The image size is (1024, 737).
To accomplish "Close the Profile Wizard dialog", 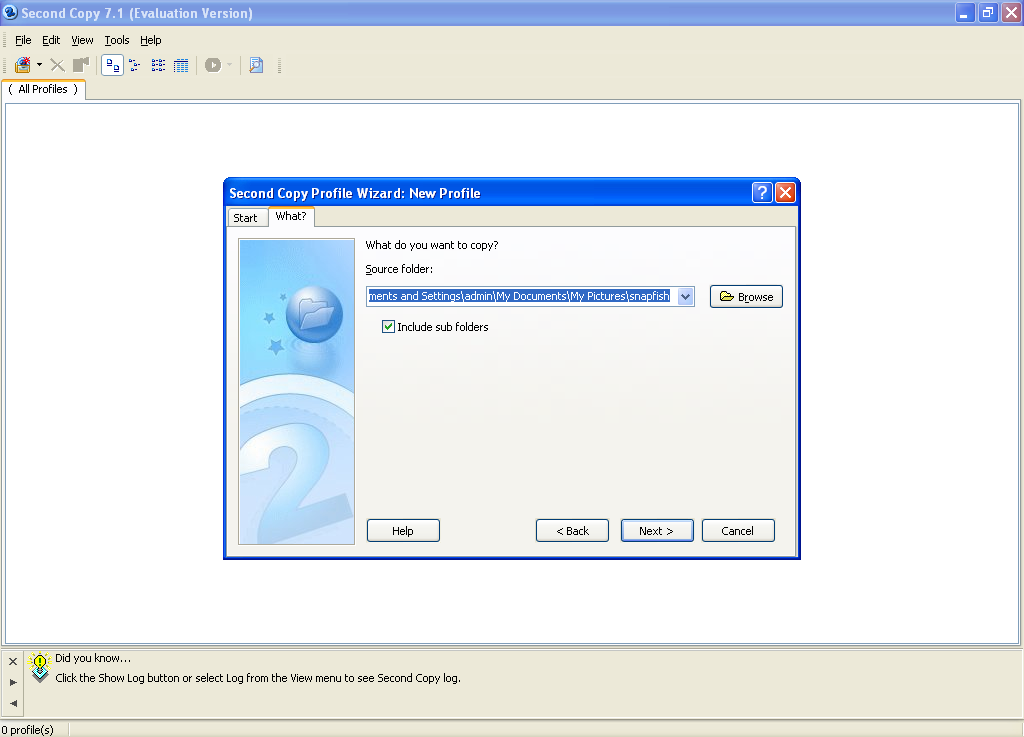I will coord(785,193).
